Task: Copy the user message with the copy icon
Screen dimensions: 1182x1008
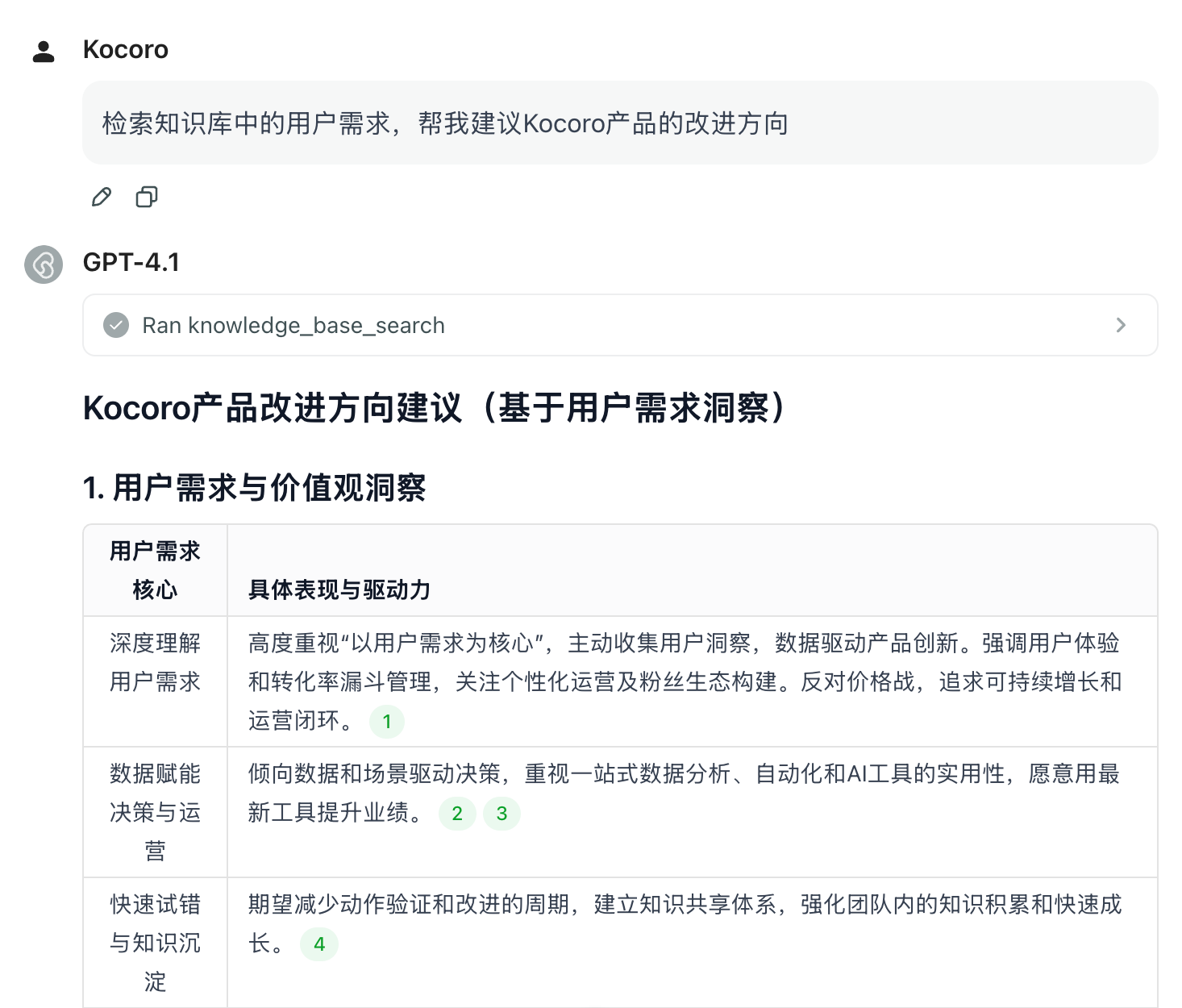Action: [x=147, y=197]
